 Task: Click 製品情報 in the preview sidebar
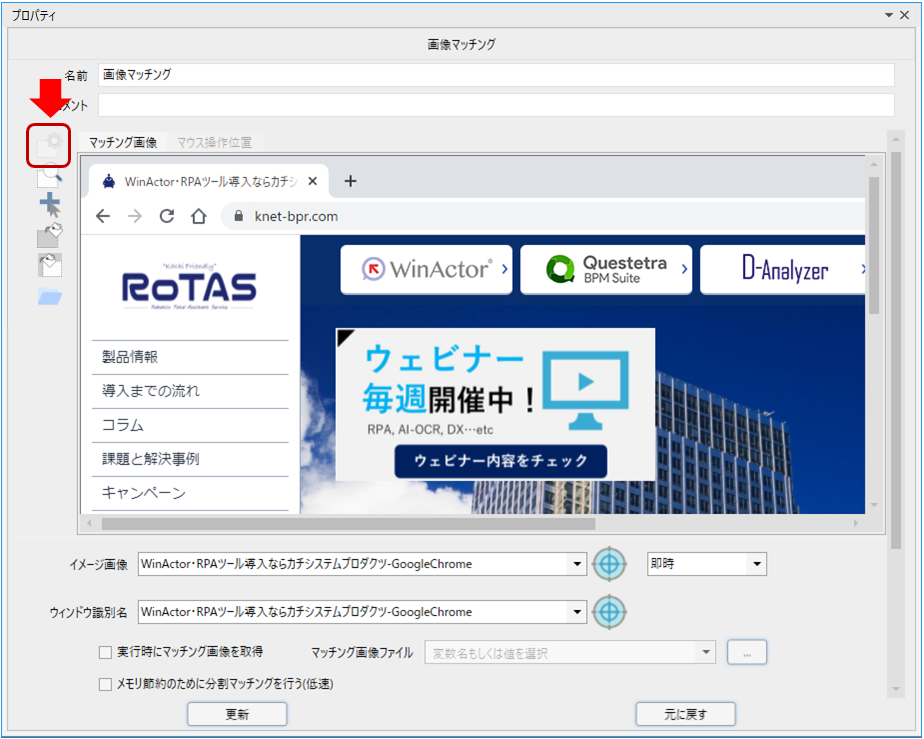pos(130,357)
